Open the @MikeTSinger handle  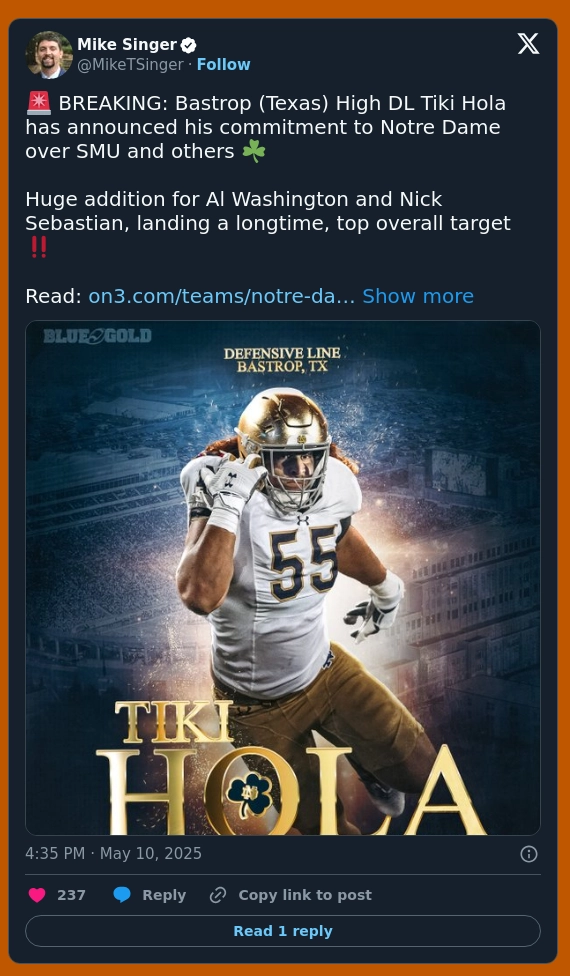(x=130, y=65)
